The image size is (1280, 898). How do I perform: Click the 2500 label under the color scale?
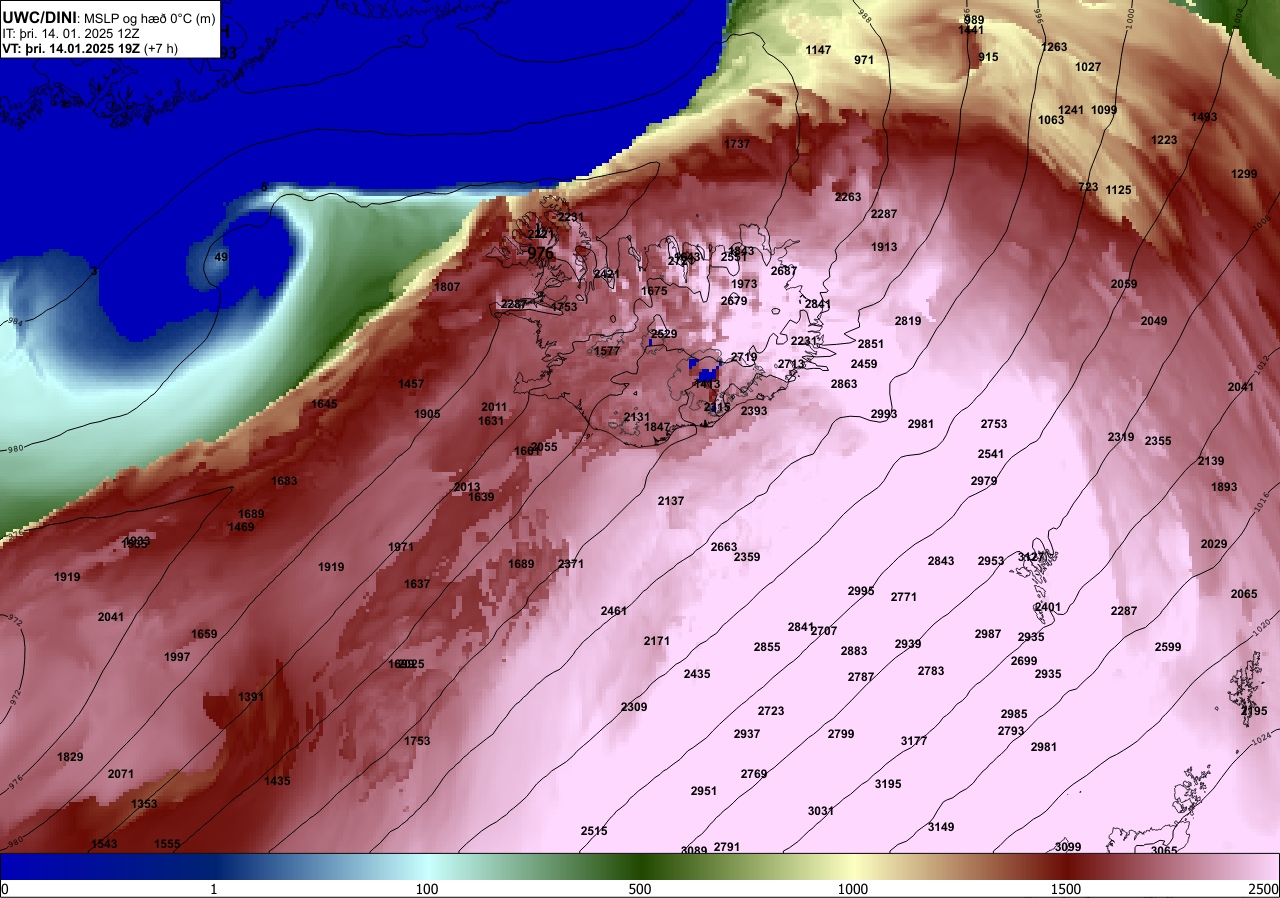point(1264,889)
